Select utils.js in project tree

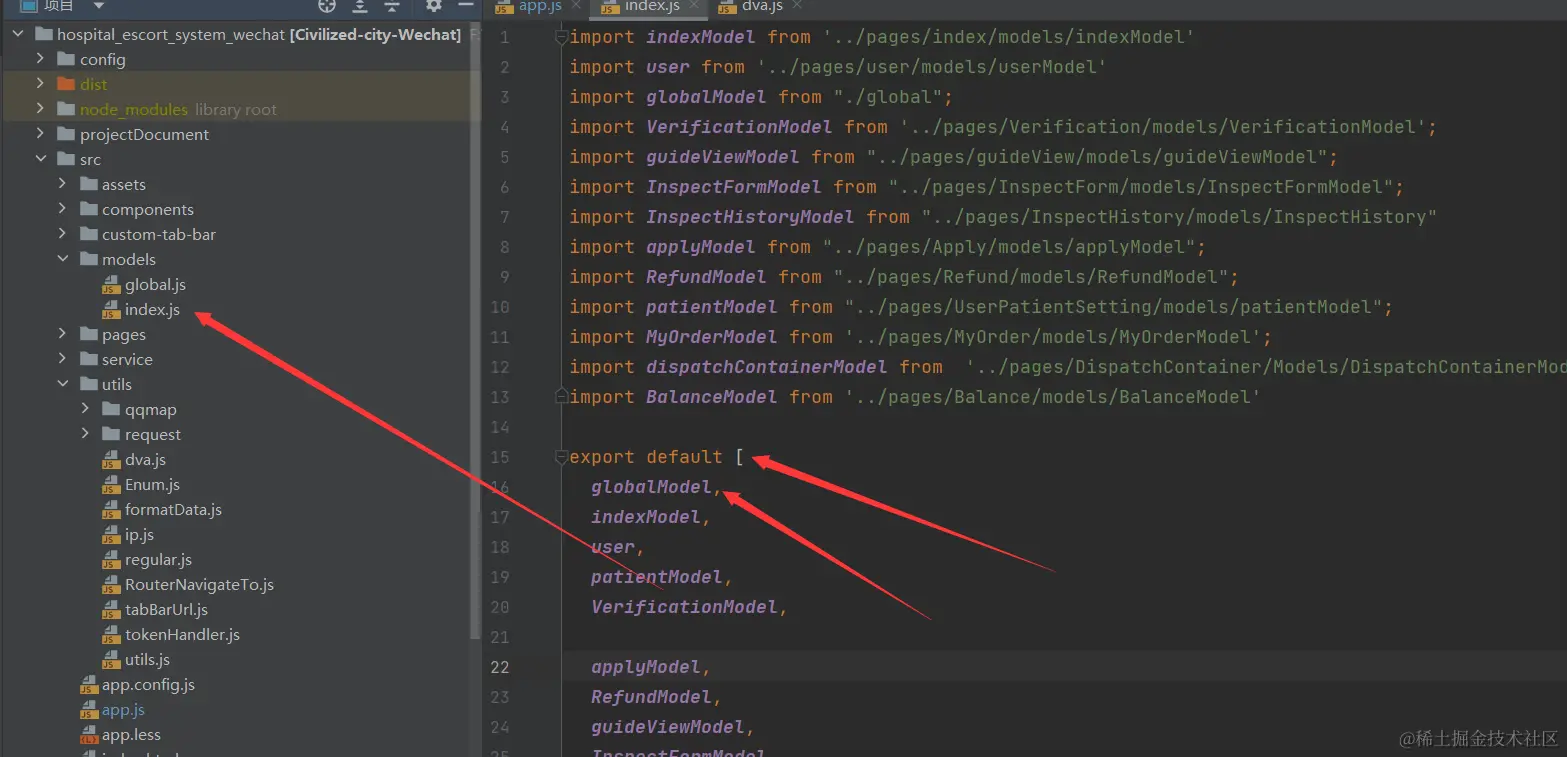[x=147, y=660]
